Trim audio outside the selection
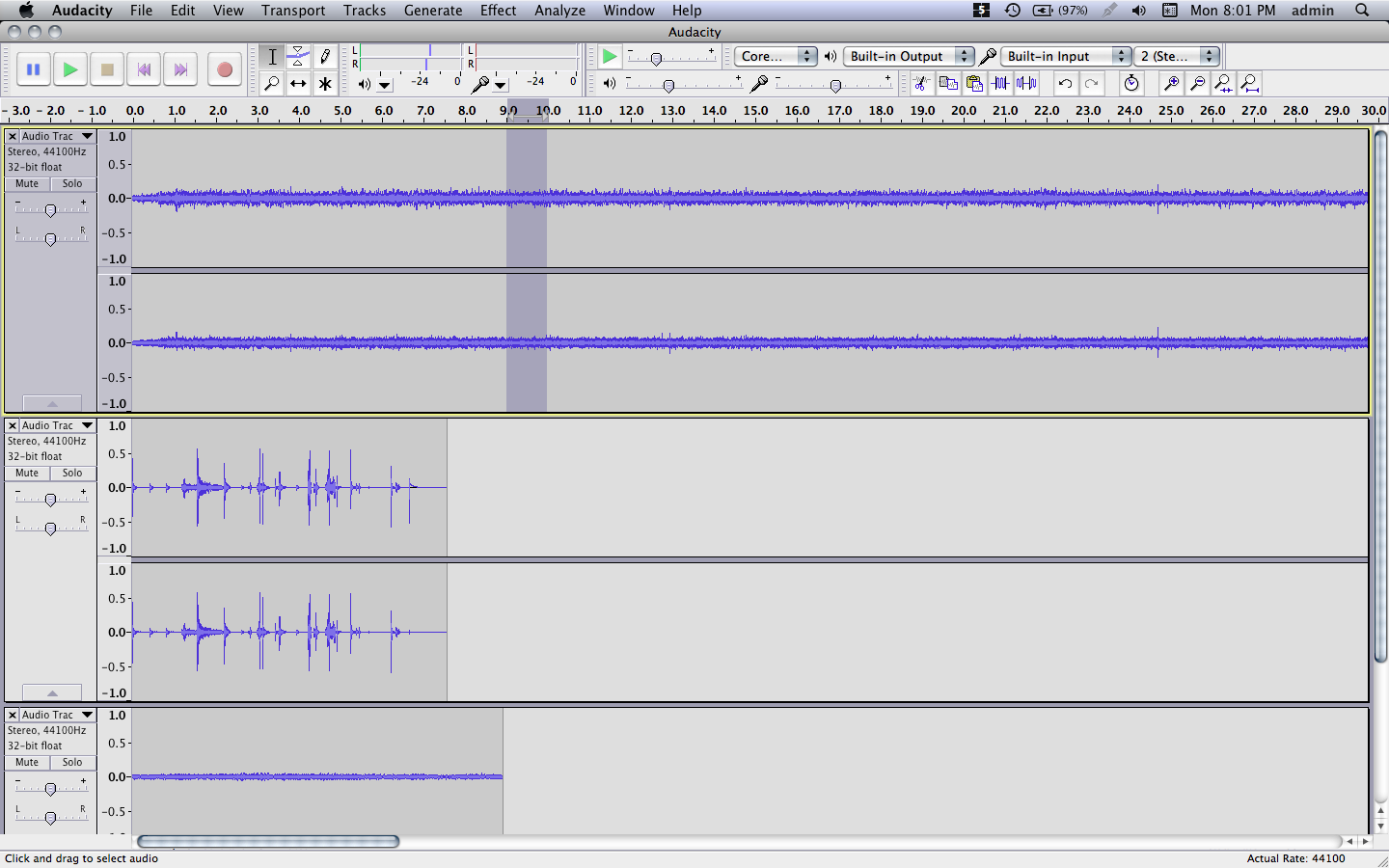 (x=1000, y=84)
